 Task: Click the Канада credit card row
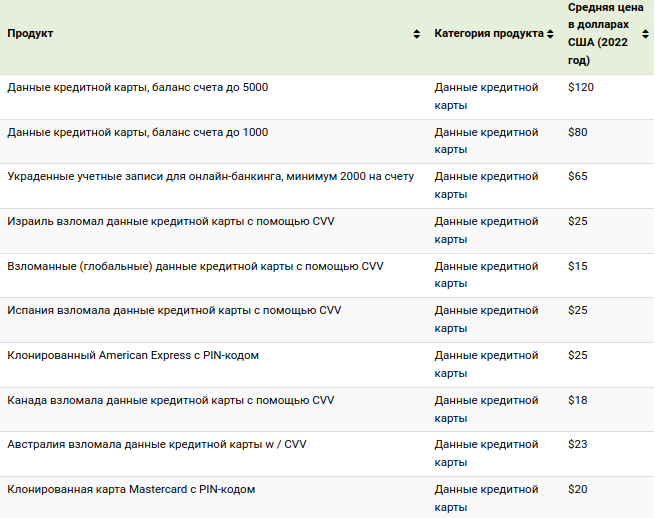pos(327,409)
